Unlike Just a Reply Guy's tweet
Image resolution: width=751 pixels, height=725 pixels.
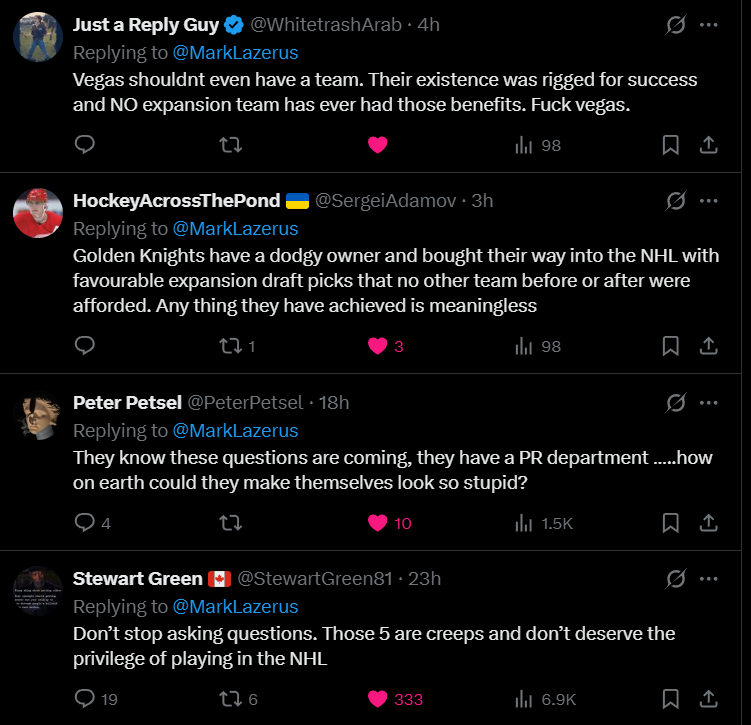(377, 145)
